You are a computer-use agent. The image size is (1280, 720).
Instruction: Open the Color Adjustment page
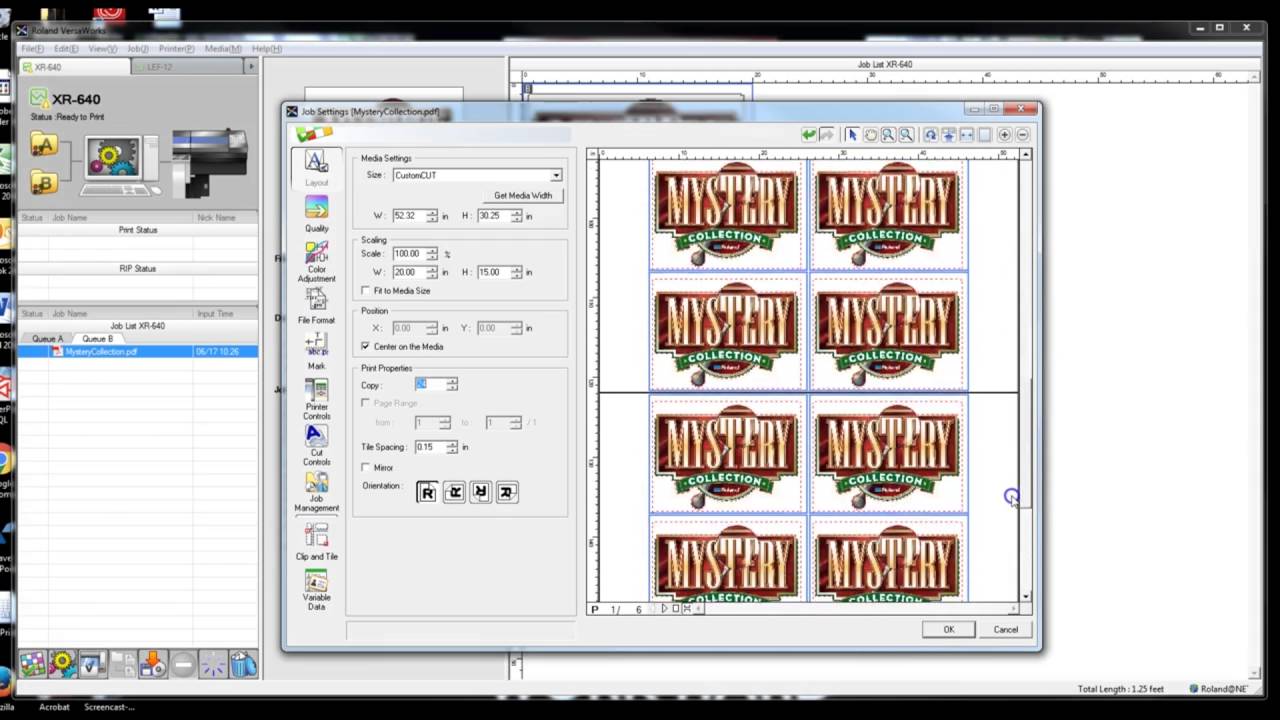(316, 262)
